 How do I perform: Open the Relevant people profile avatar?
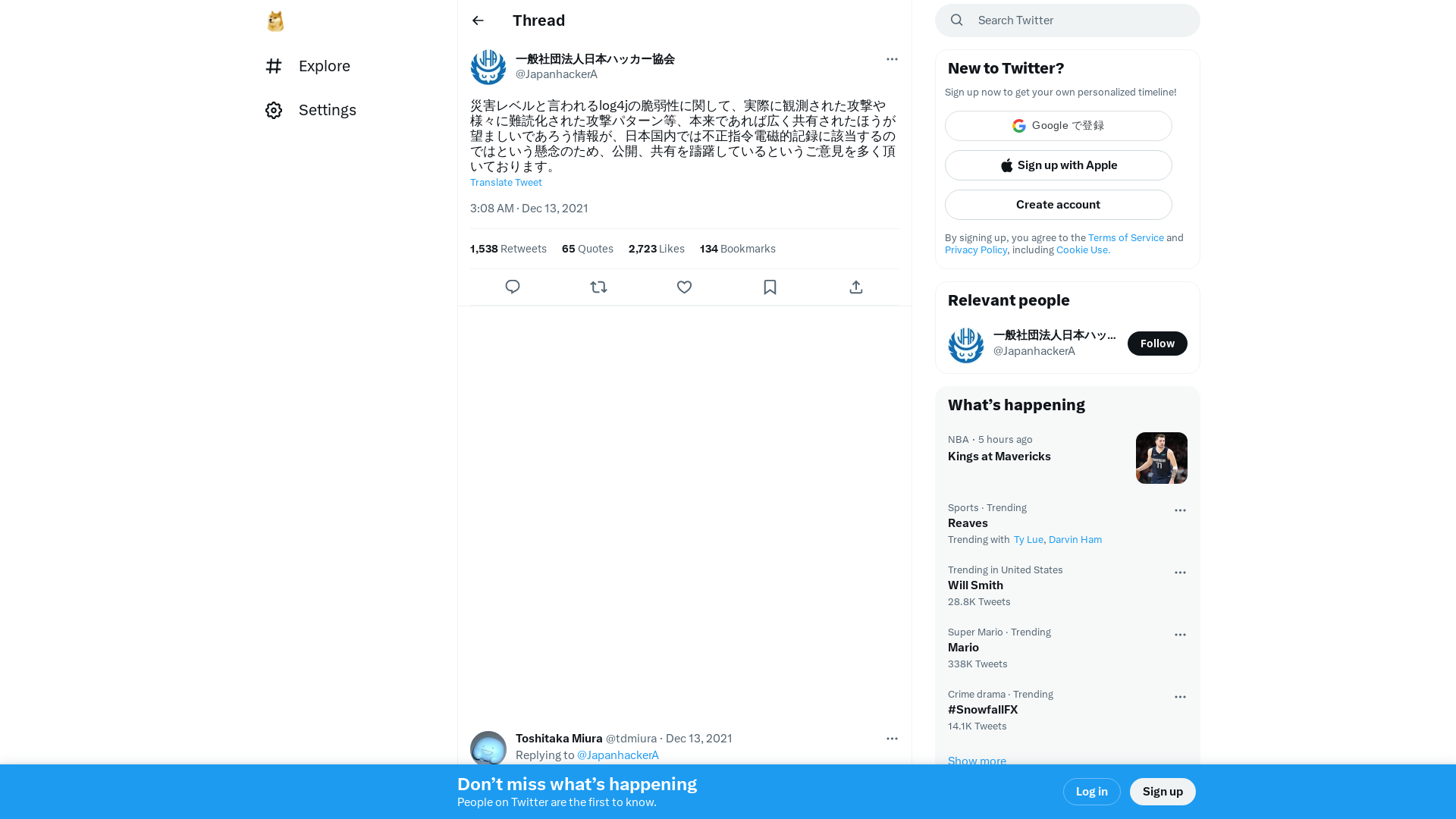pyautogui.click(x=966, y=345)
